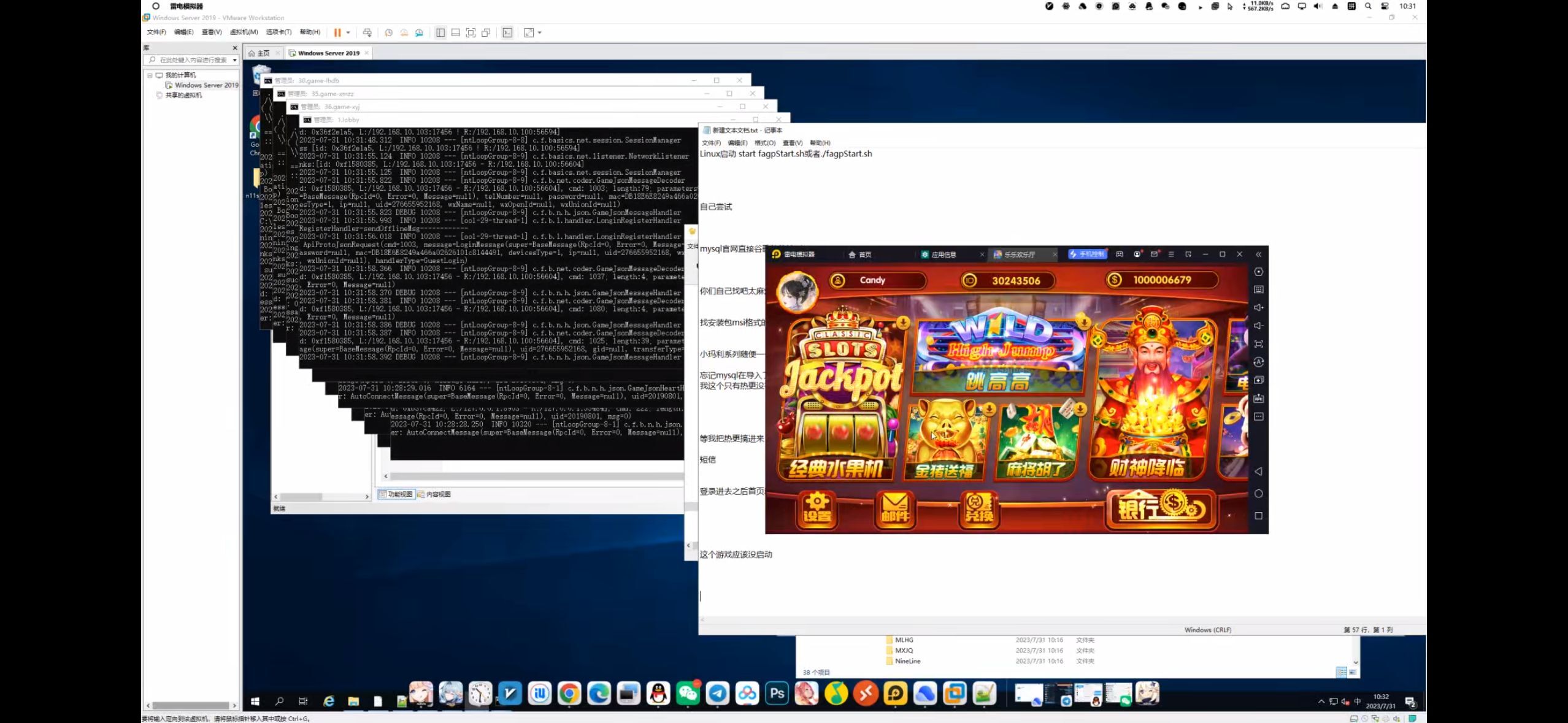Switch to the 应用信息 tab in the emulator
1568x723 pixels.
point(940,254)
